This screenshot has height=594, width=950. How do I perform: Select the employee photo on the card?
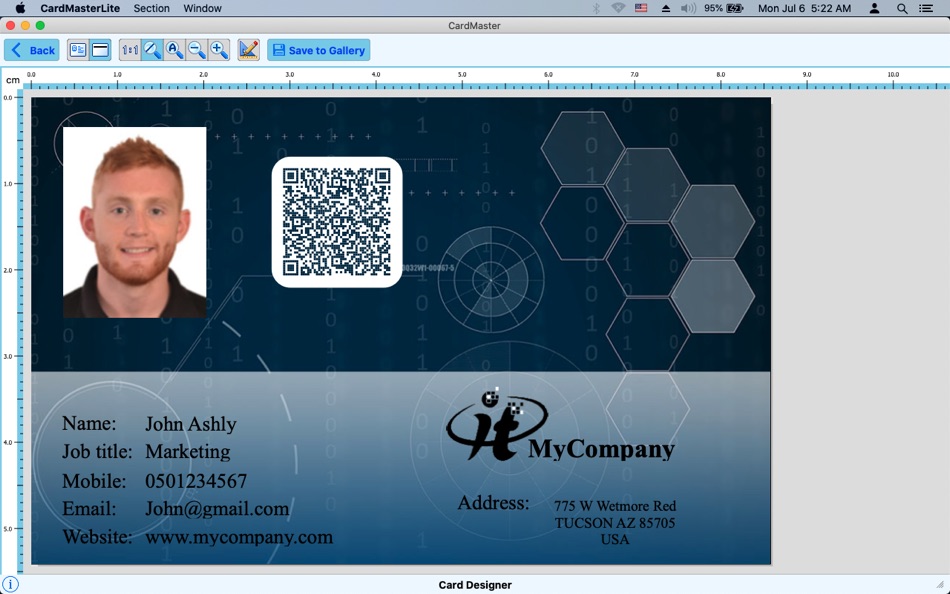point(135,222)
